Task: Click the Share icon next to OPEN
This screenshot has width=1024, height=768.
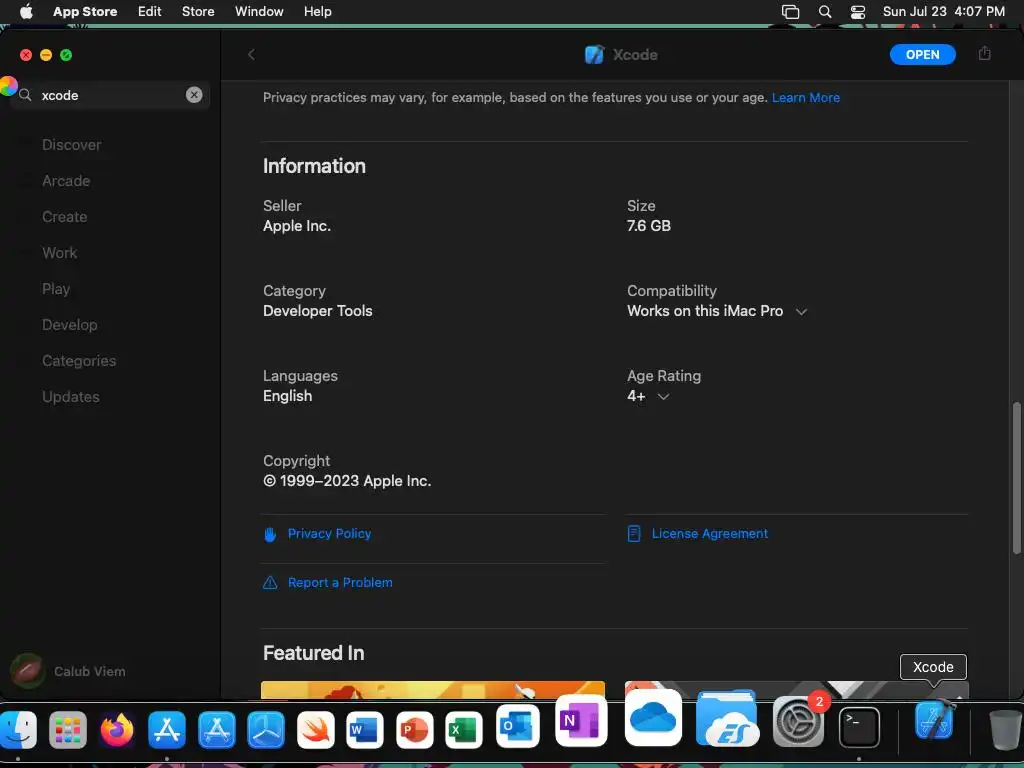Action: [x=984, y=54]
